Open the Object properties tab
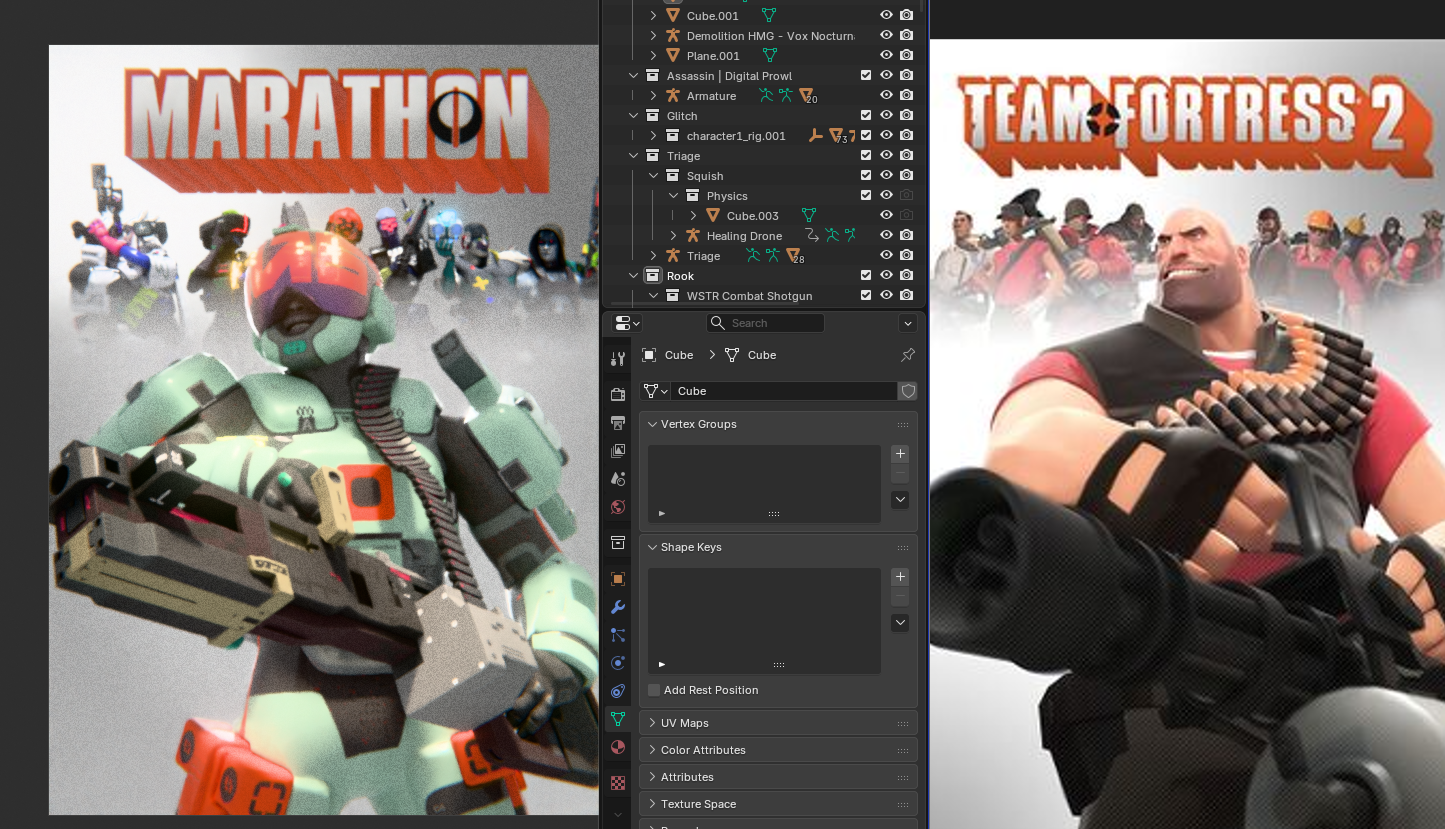The image size is (1445, 829). tap(618, 579)
